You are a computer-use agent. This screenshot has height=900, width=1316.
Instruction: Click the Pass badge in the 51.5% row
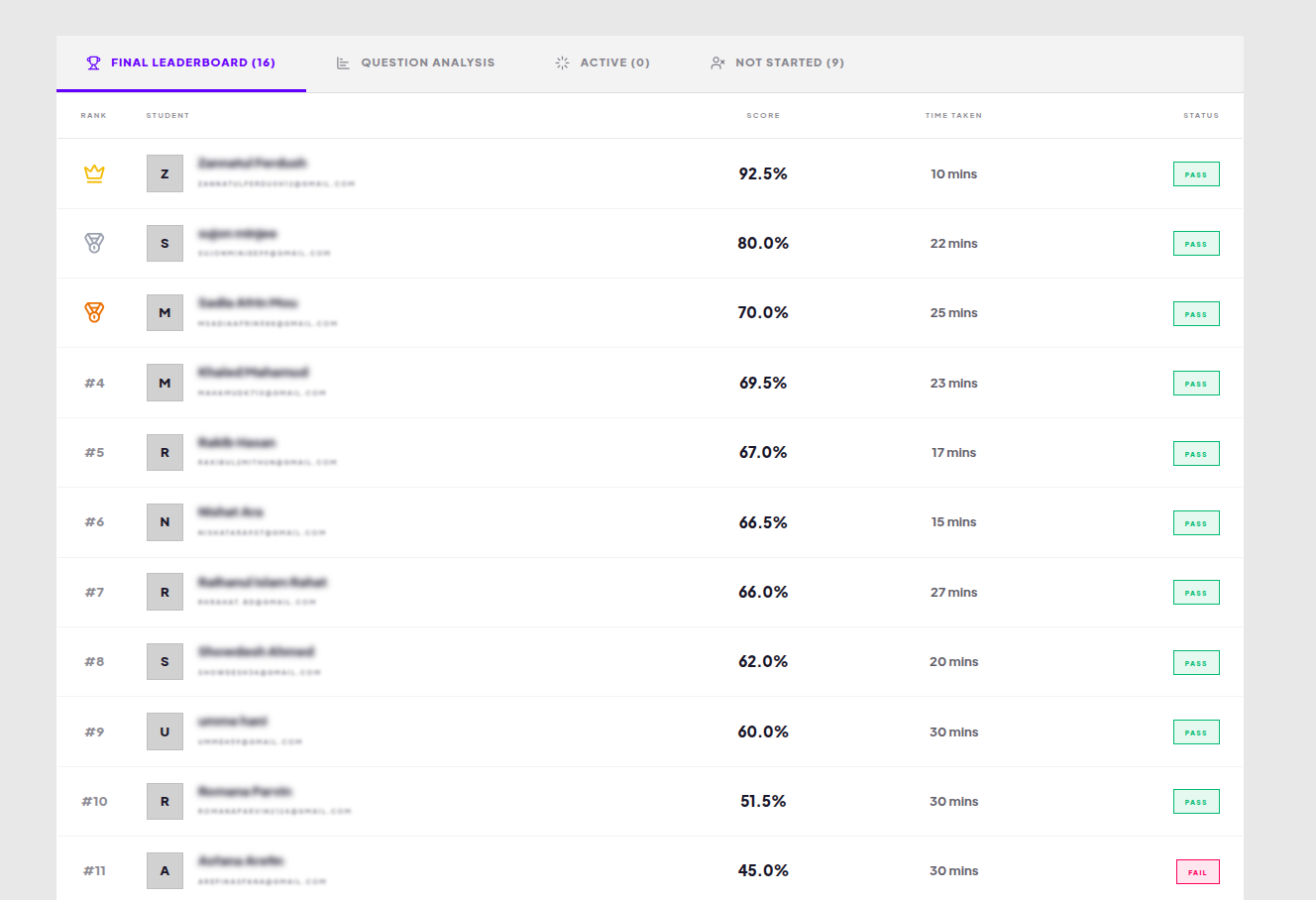click(x=1196, y=802)
